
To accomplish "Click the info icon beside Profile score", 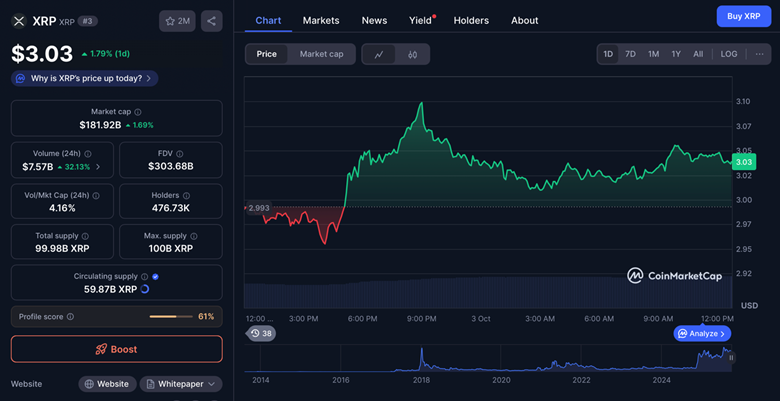I will coord(70,316).
